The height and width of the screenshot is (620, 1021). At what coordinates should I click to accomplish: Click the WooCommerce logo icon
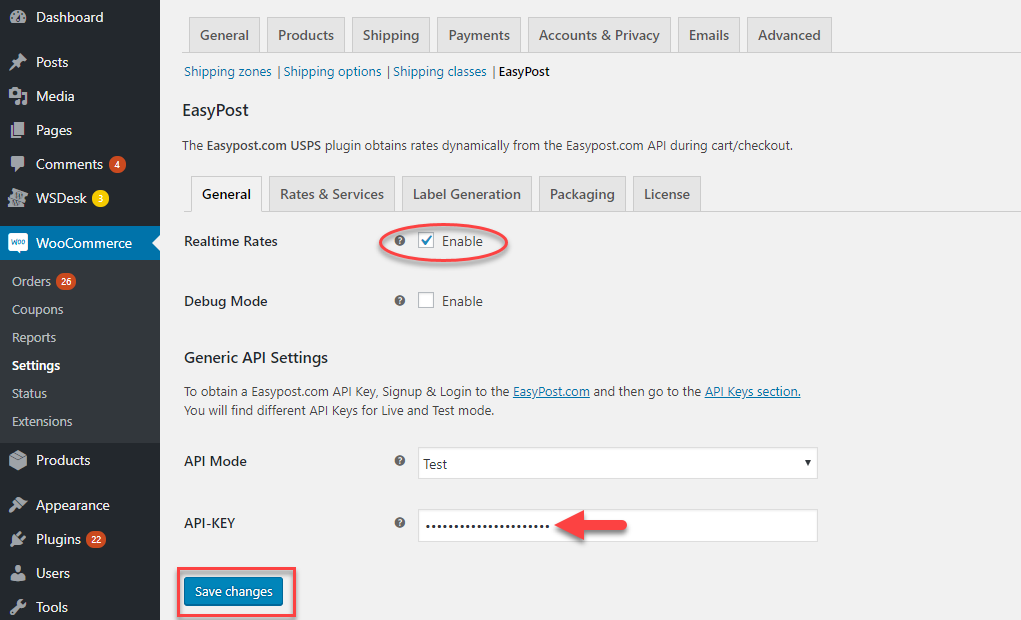[x=18, y=243]
